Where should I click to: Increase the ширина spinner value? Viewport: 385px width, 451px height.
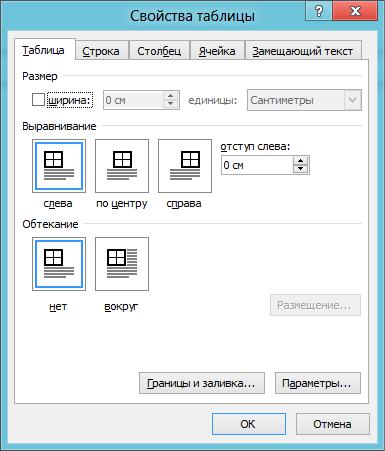pos(170,96)
